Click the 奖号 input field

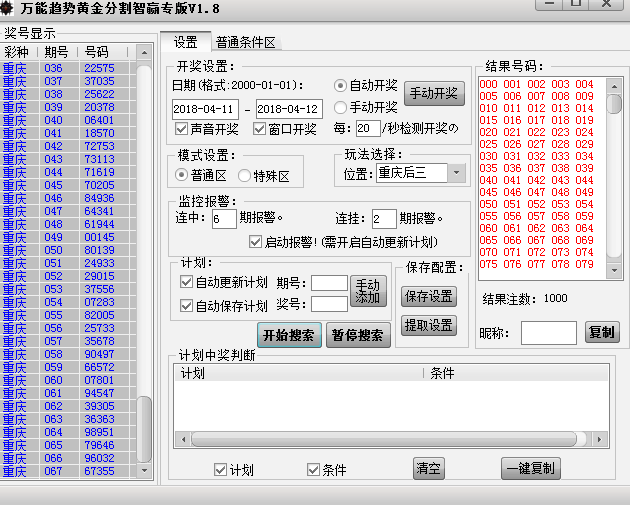tap(329, 304)
